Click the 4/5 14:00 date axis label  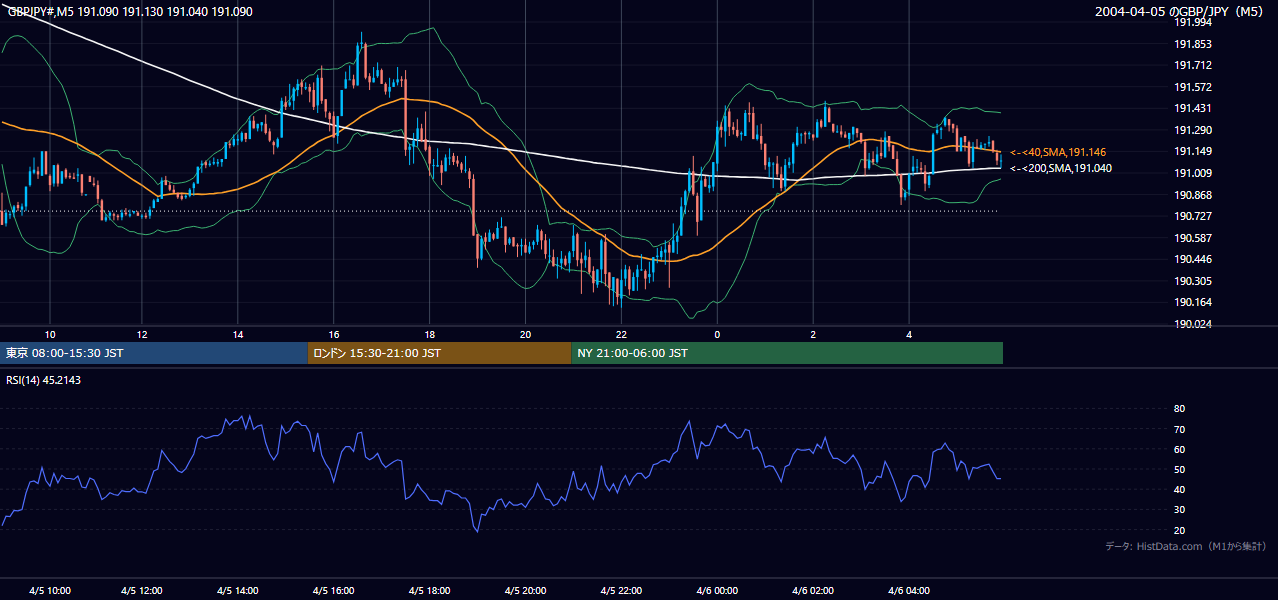238,591
